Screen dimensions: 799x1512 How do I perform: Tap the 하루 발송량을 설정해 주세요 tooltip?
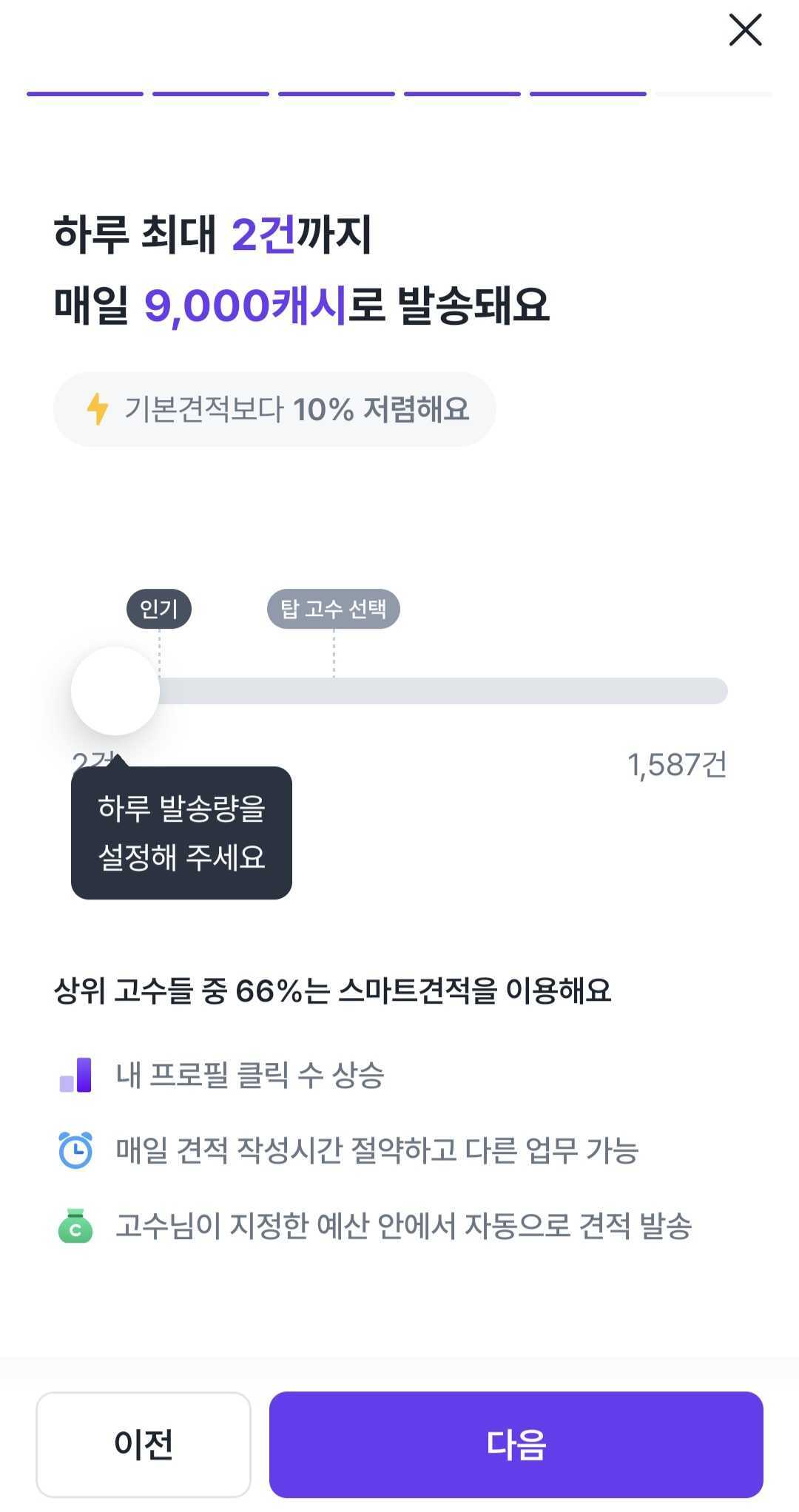pos(181,833)
